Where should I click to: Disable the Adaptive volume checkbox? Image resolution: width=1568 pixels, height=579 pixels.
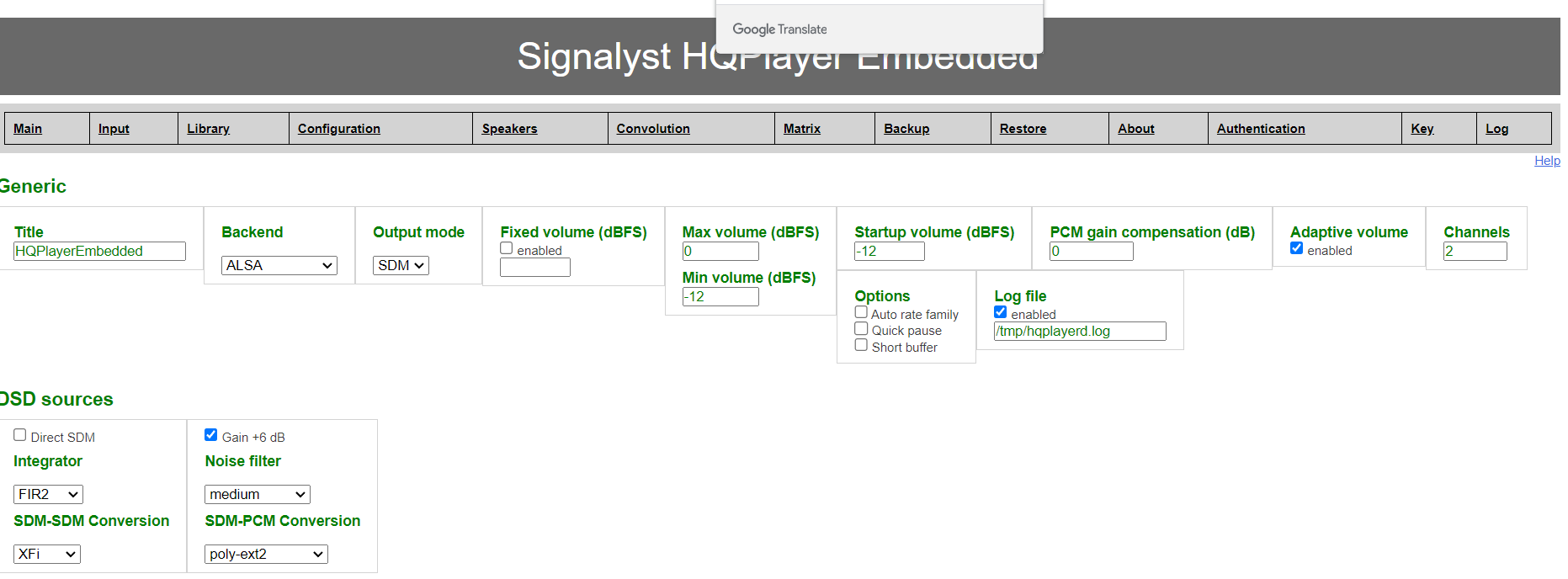click(1297, 248)
